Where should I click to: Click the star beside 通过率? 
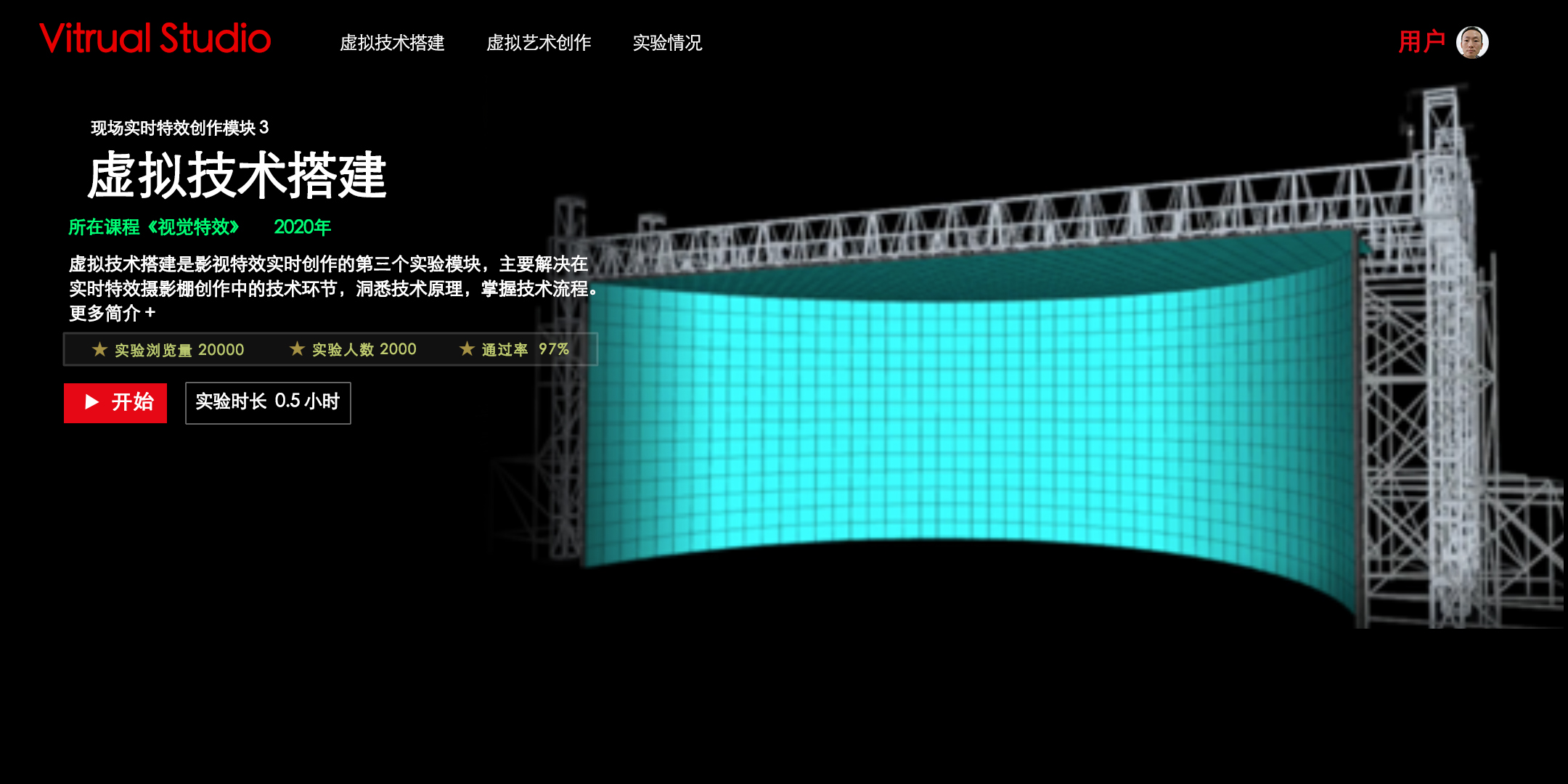tap(467, 349)
